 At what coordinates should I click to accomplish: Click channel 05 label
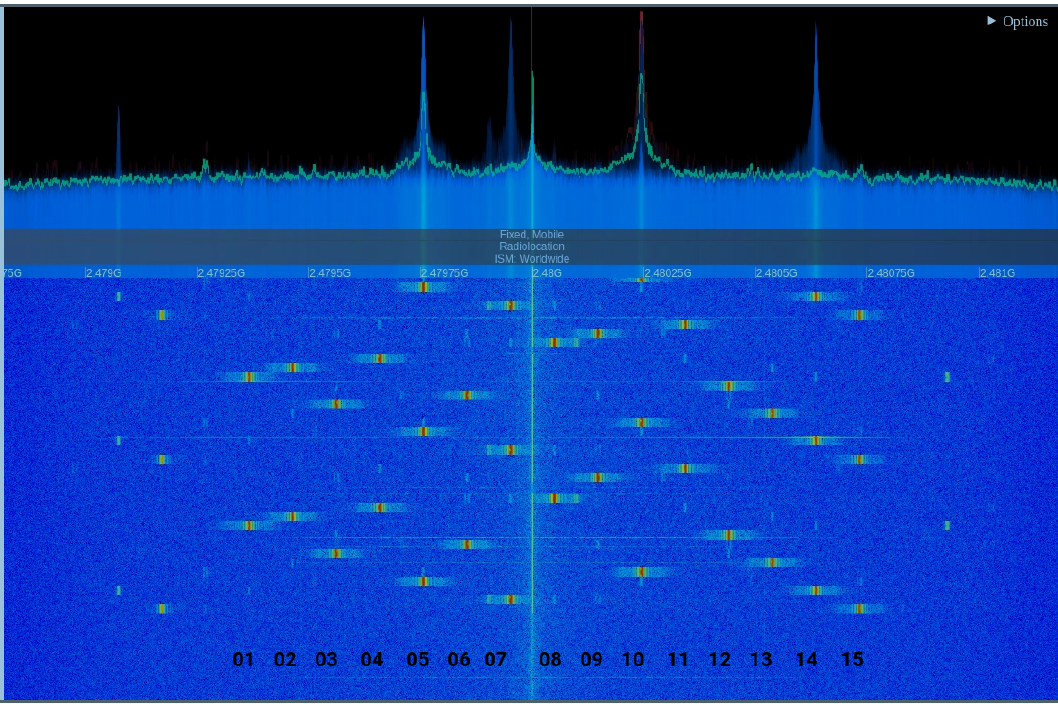pos(418,660)
